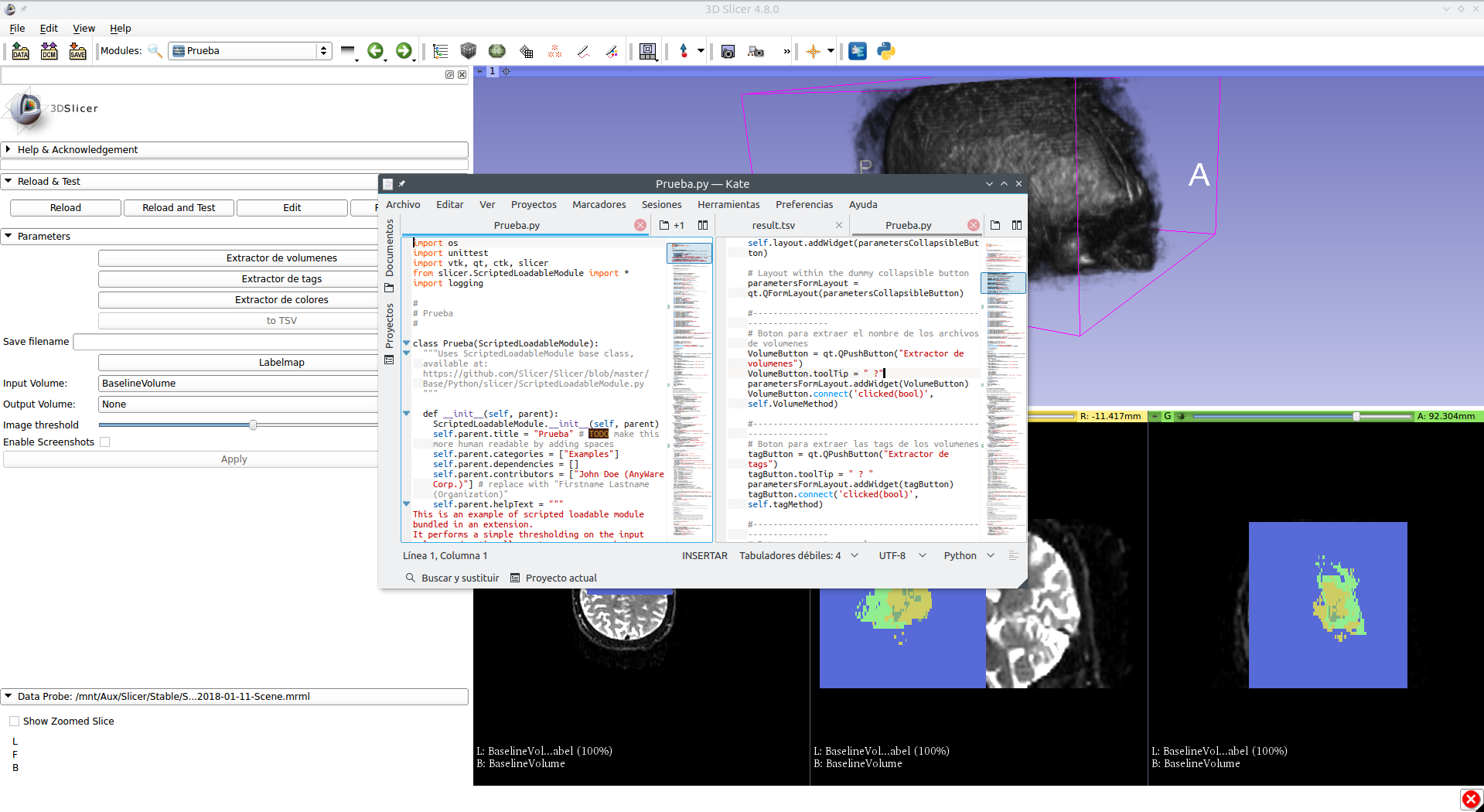The height and width of the screenshot is (812, 1484).
Task: Click the screen capture camera icon
Action: coord(728,52)
